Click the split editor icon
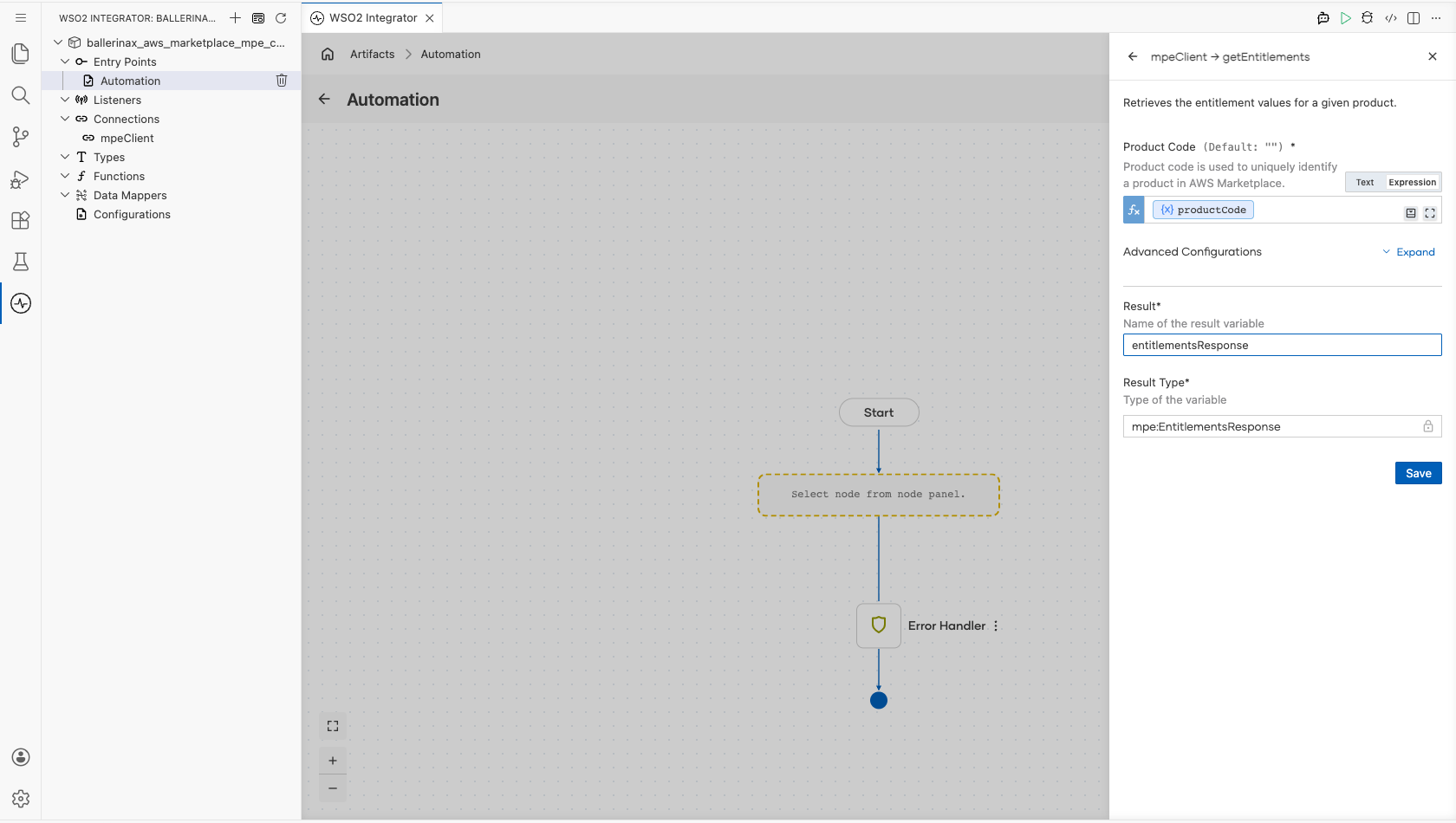 pos(1414,17)
